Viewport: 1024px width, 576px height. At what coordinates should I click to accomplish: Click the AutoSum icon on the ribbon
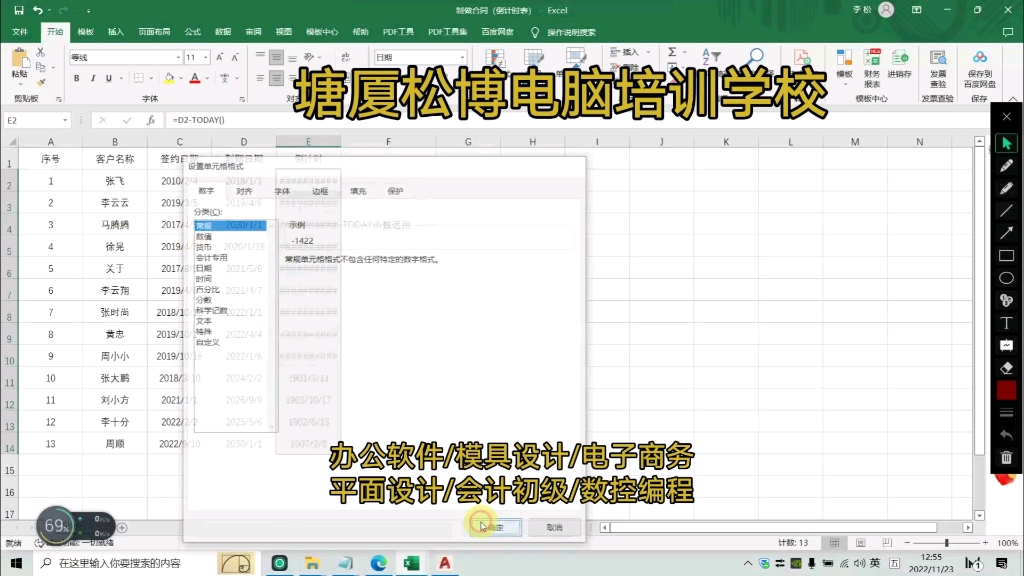coord(672,52)
